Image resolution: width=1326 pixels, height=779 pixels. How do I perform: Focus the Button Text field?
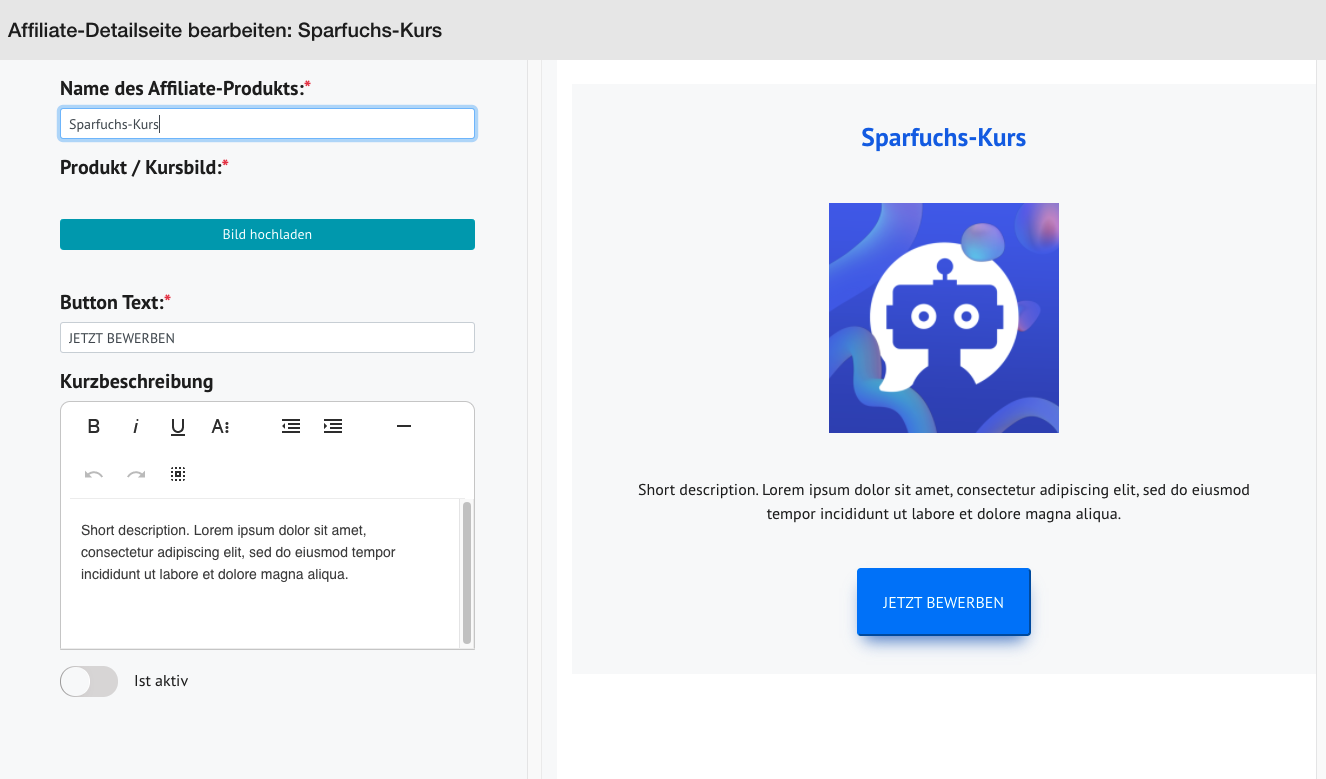tap(267, 337)
